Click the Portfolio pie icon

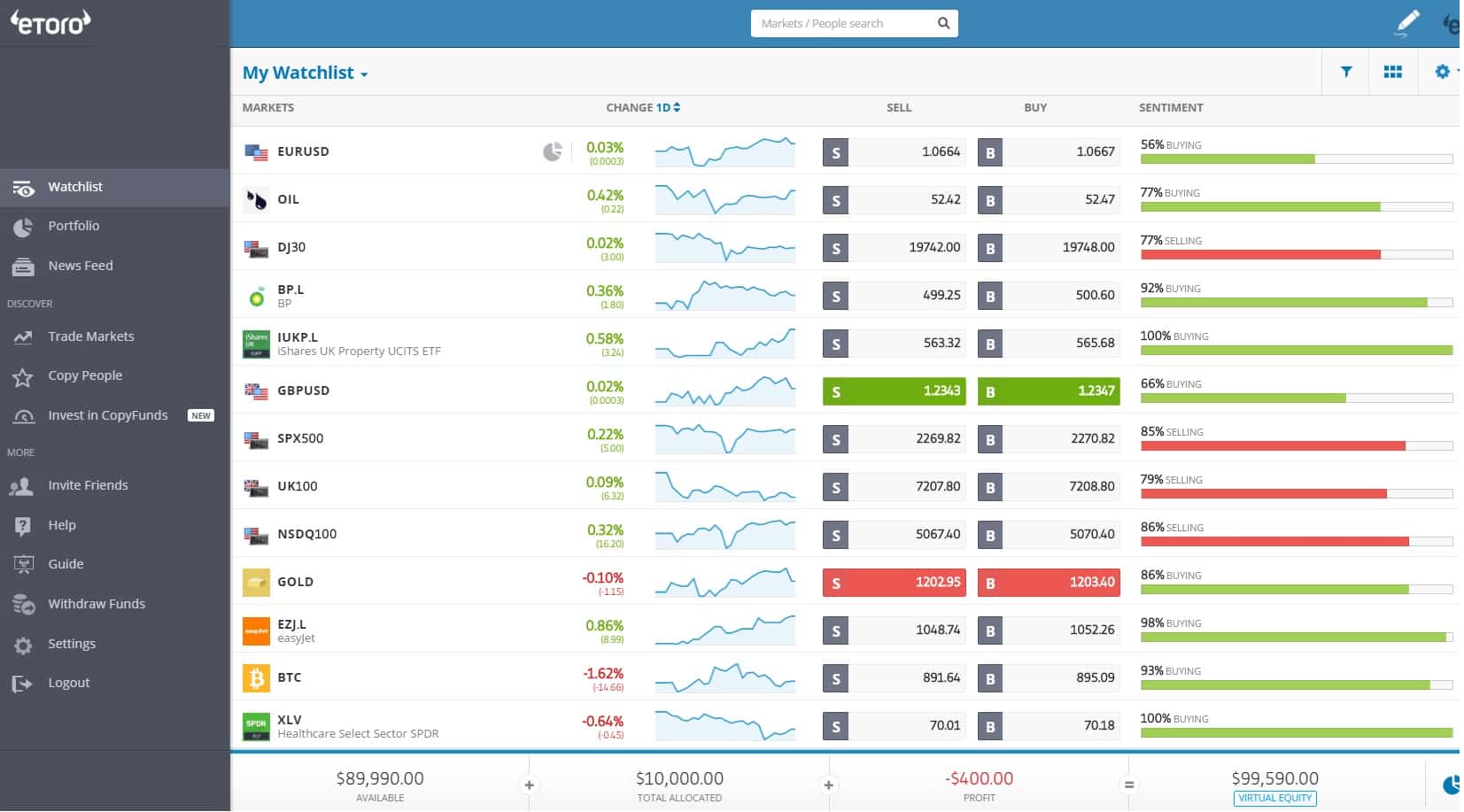(23, 227)
